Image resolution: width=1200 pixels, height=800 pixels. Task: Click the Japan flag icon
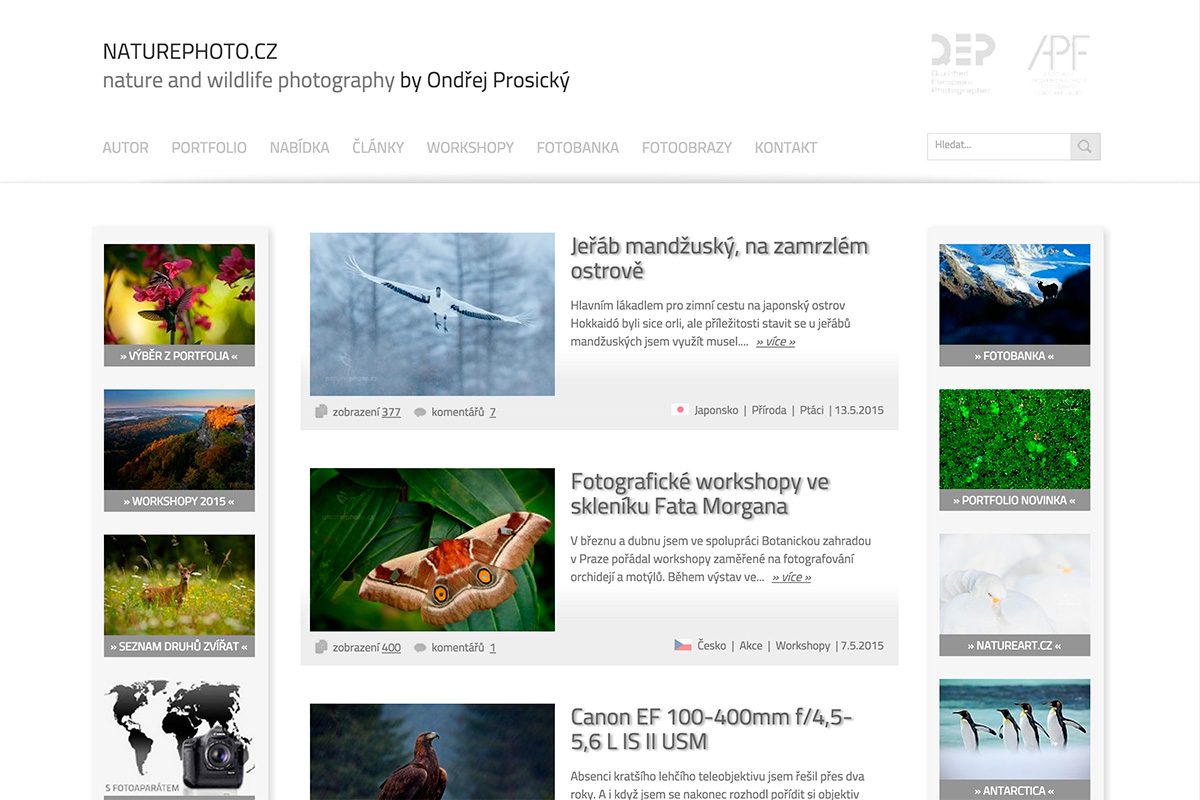coord(680,410)
